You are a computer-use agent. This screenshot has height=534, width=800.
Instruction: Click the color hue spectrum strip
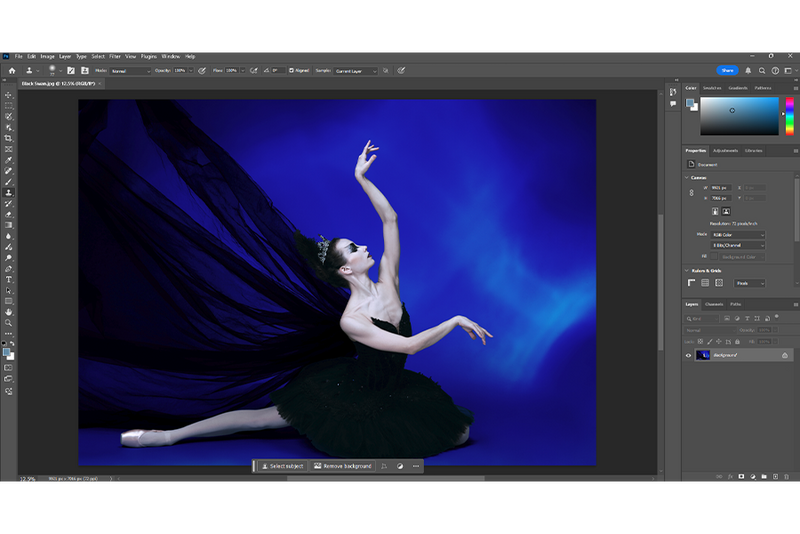point(789,116)
